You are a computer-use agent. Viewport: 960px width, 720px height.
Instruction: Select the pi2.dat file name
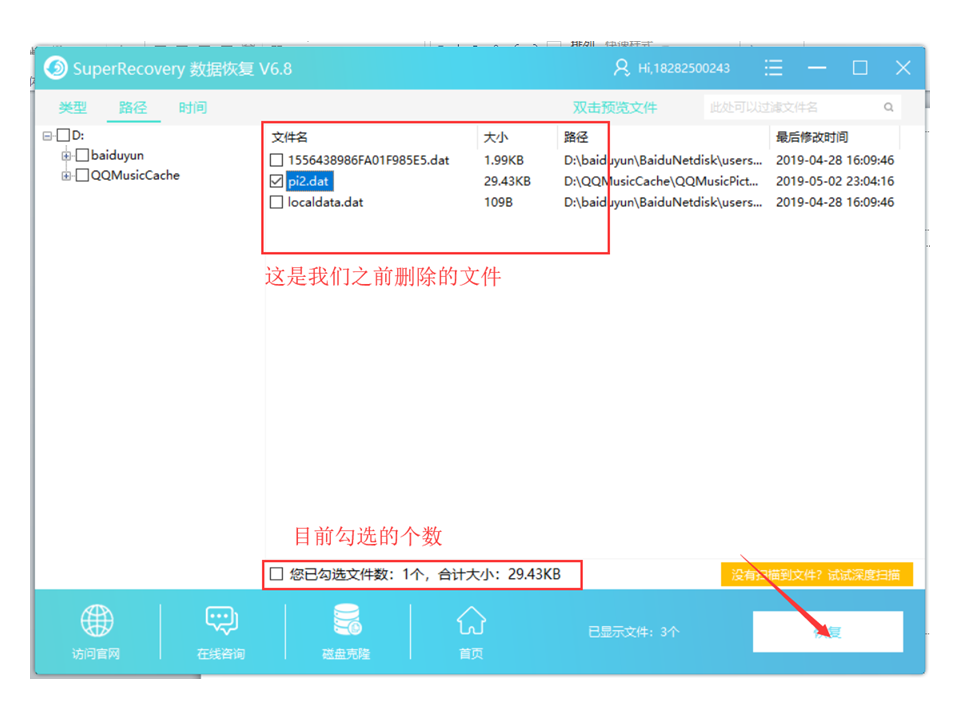(309, 181)
